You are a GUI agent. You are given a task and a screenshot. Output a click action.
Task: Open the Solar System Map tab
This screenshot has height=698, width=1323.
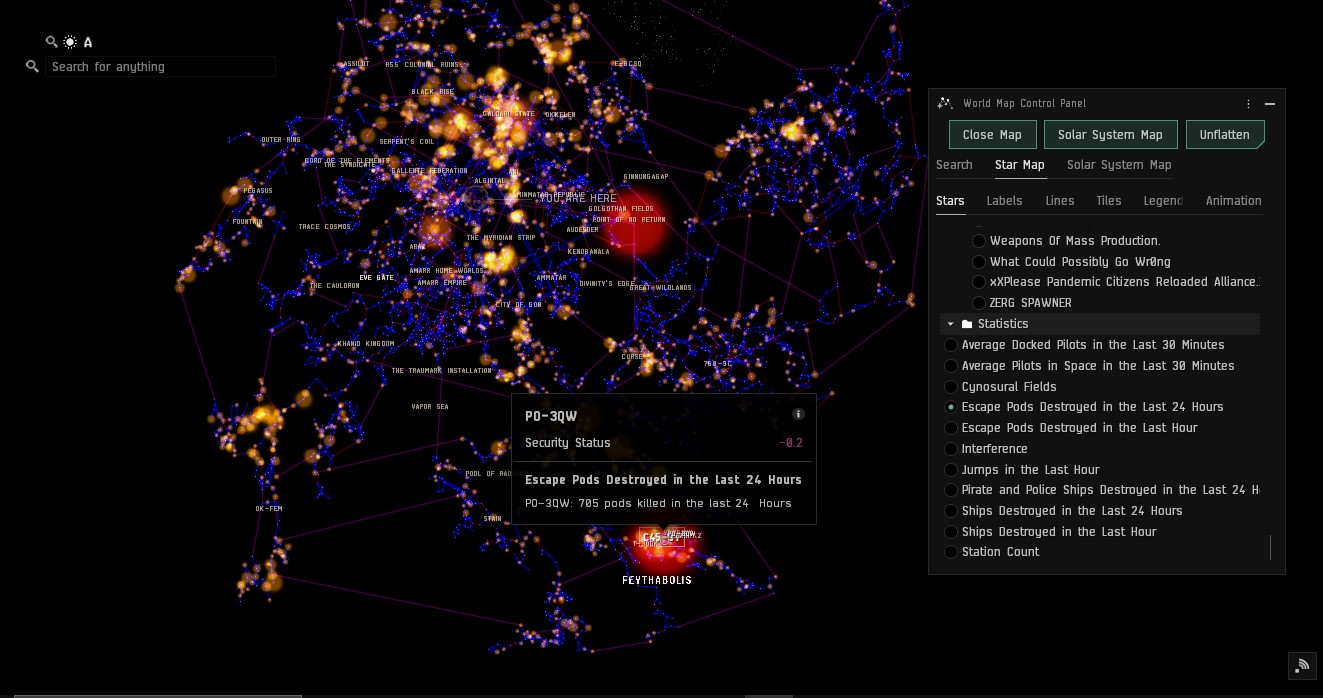1119,165
